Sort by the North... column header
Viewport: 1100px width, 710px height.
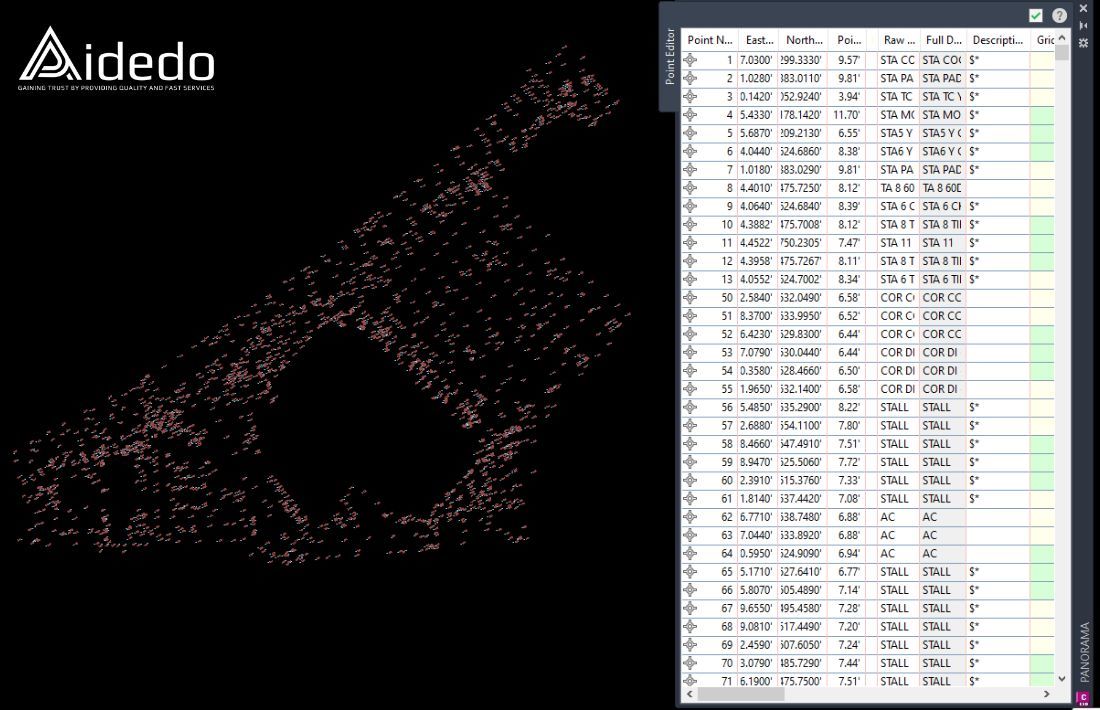click(804, 40)
